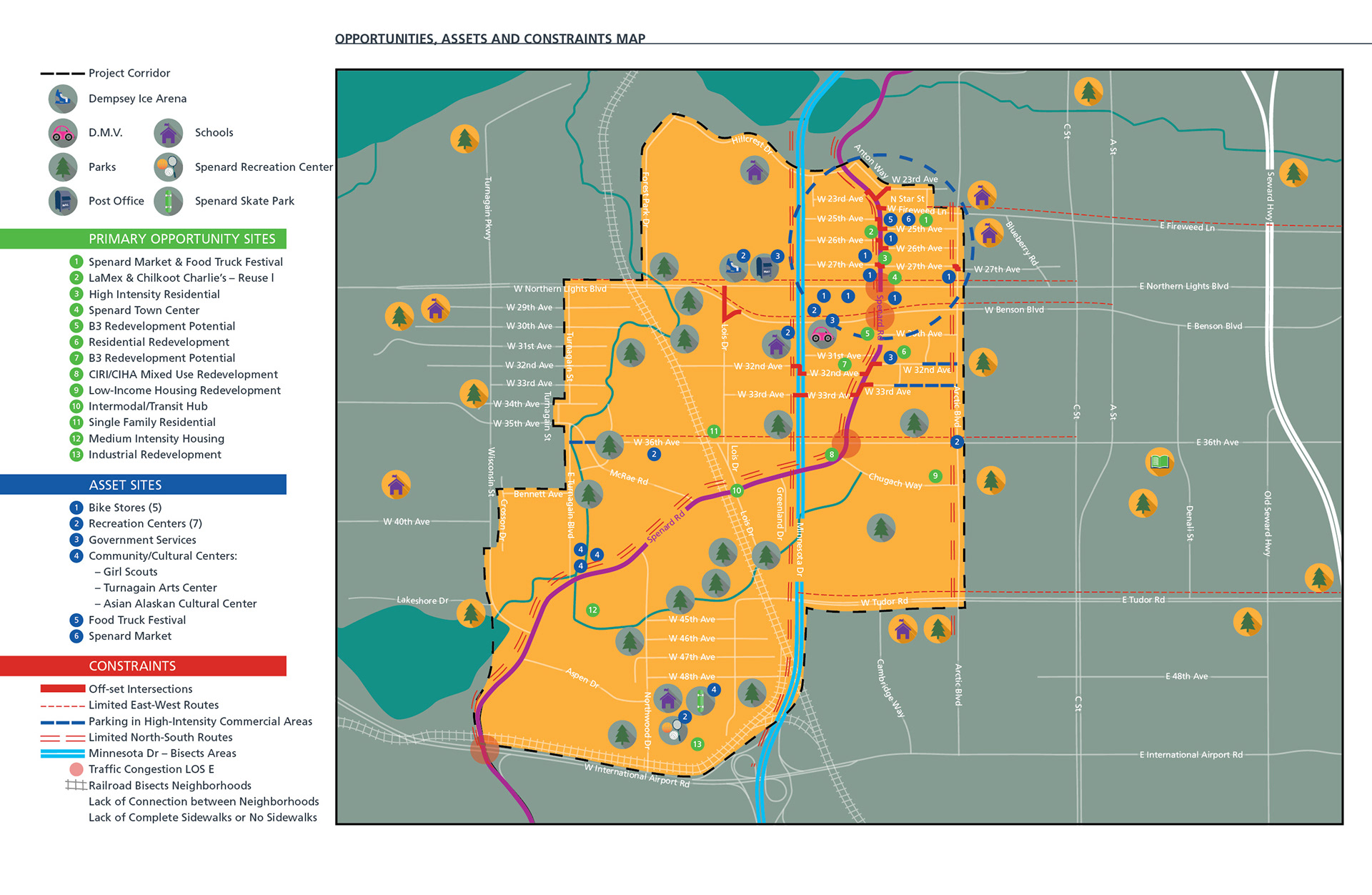The width and height of the screenshot is (1372, 895).
Task: Click the green book library icon on map
Action: coord(1159,462)
